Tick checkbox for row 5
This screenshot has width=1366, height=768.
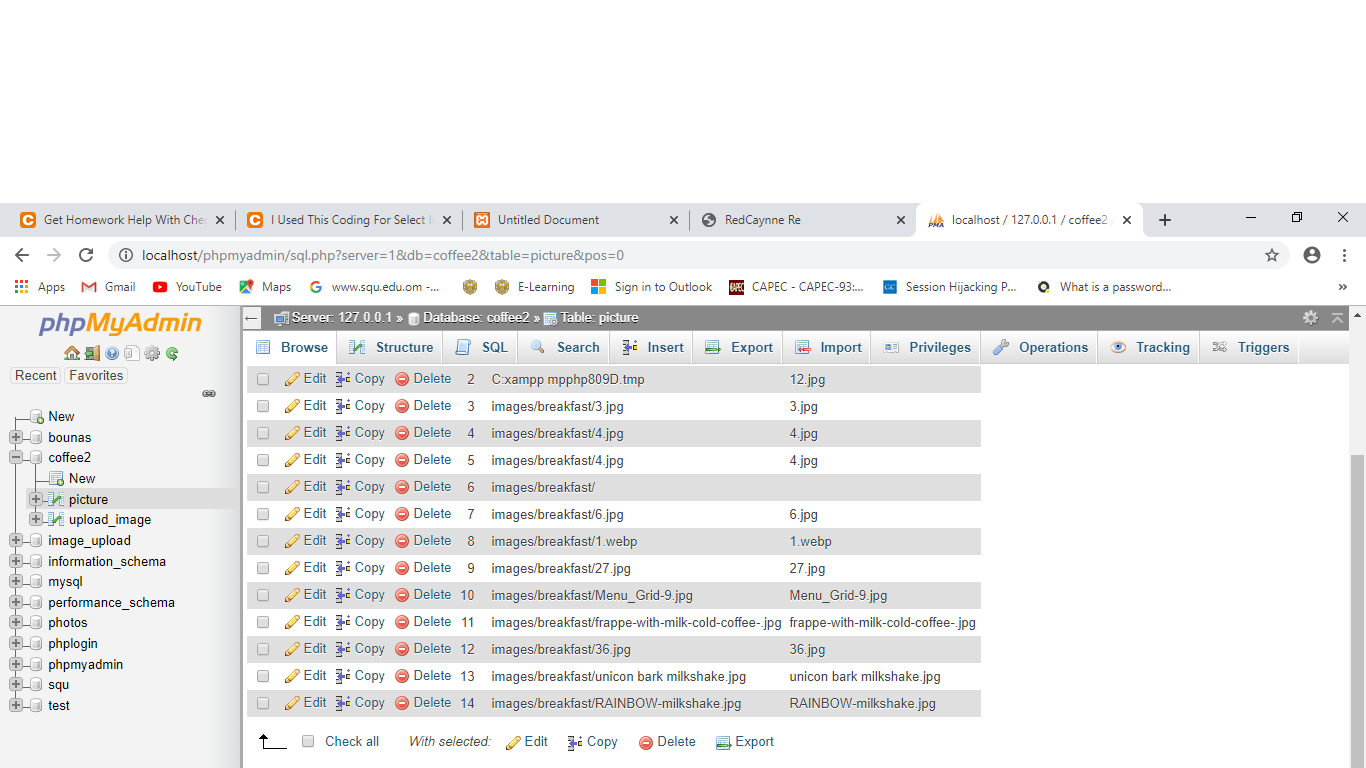click(263, 460)
